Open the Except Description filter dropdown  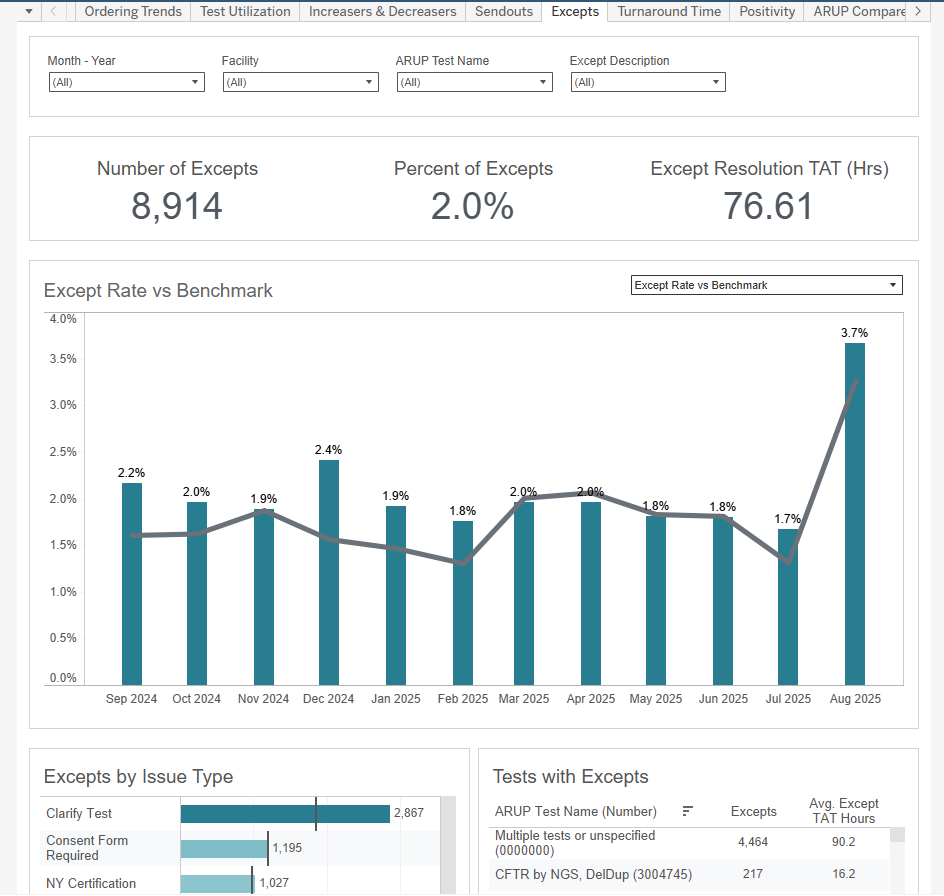pyautogui.click(x=648, y=82)
